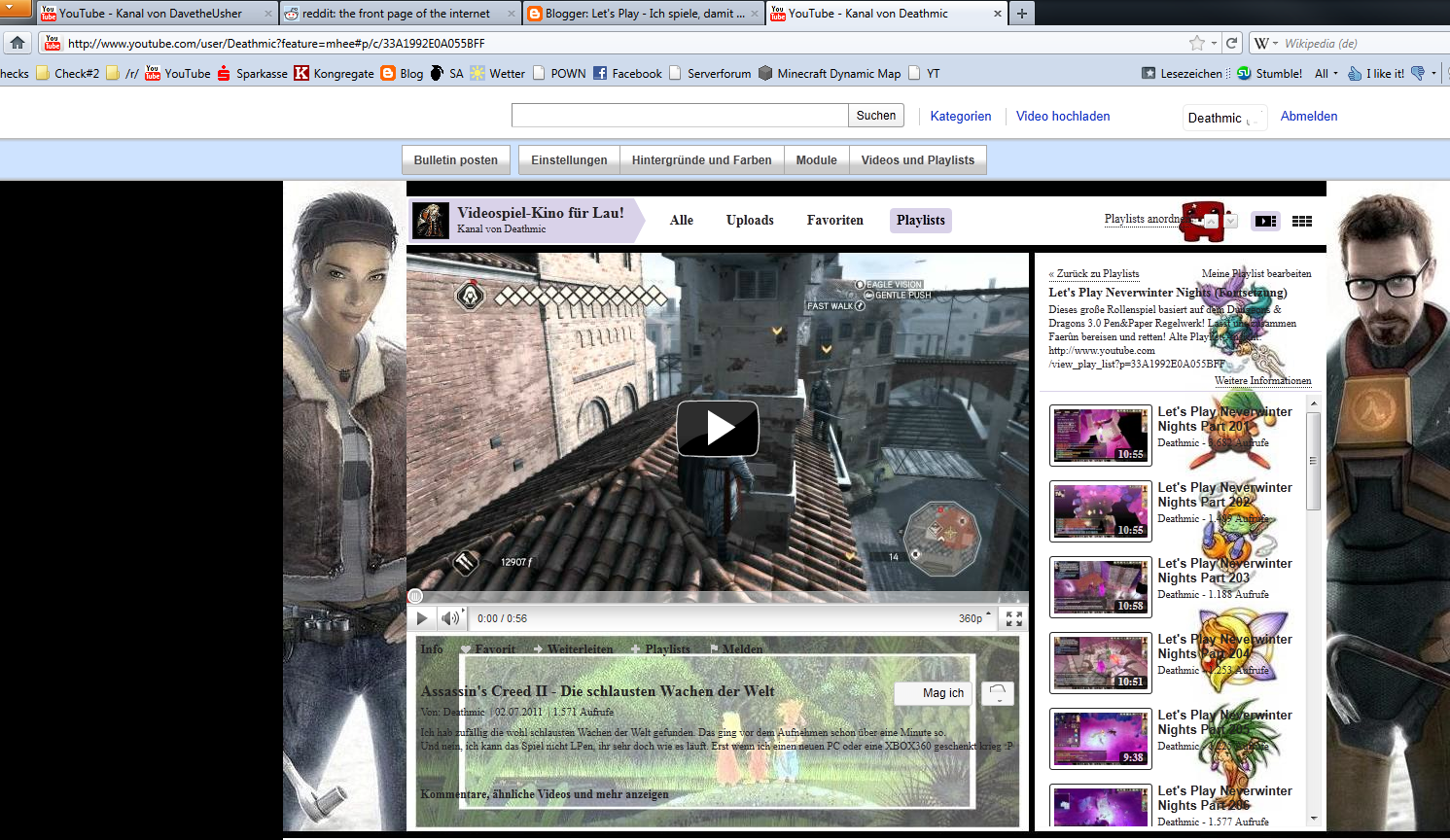Open the Kategorien link

point(961,116)
